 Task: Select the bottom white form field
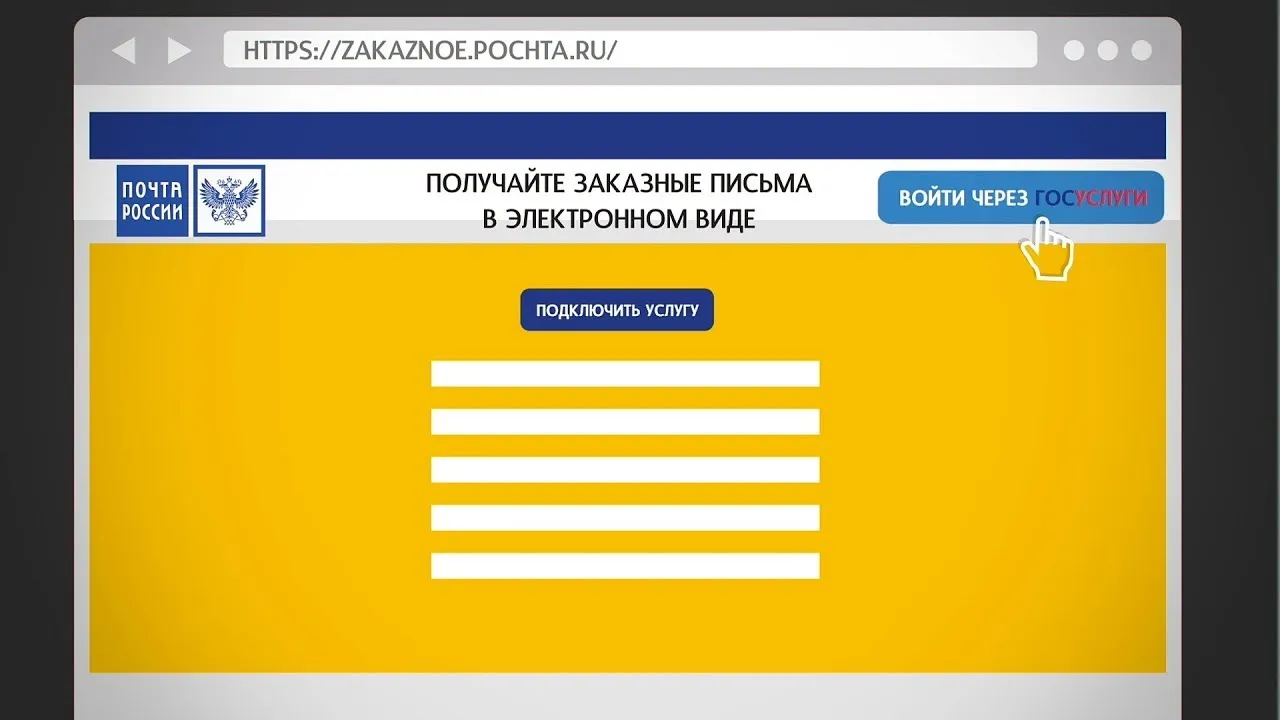pyautogui.click(x=625, y=566)
